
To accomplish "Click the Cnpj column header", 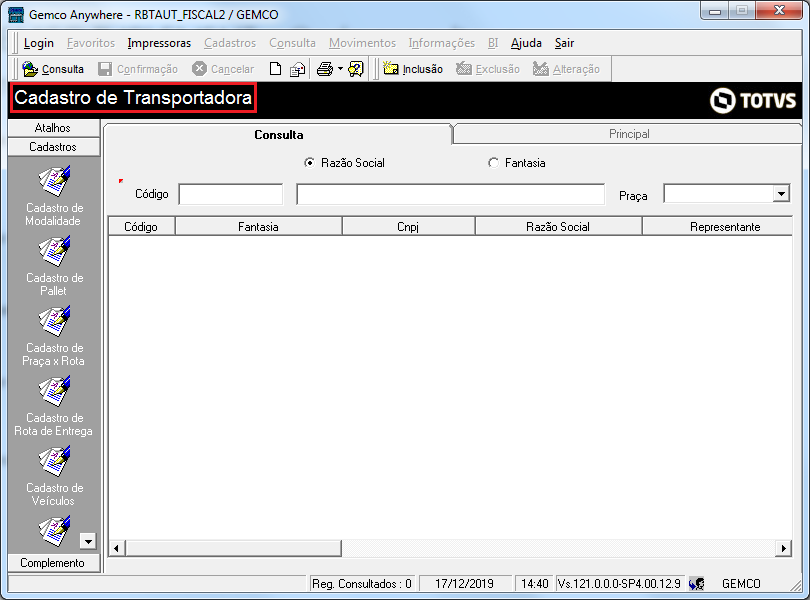I will (408, 227).
